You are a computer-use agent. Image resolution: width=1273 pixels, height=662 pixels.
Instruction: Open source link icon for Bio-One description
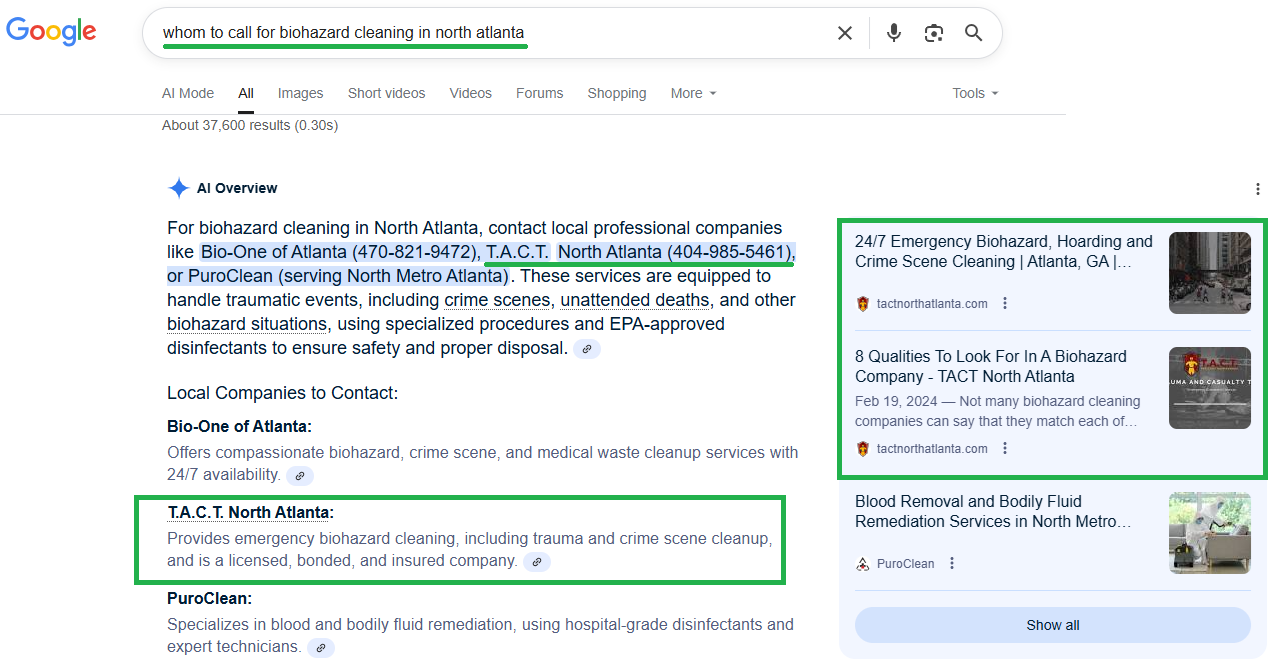point(300,475)
